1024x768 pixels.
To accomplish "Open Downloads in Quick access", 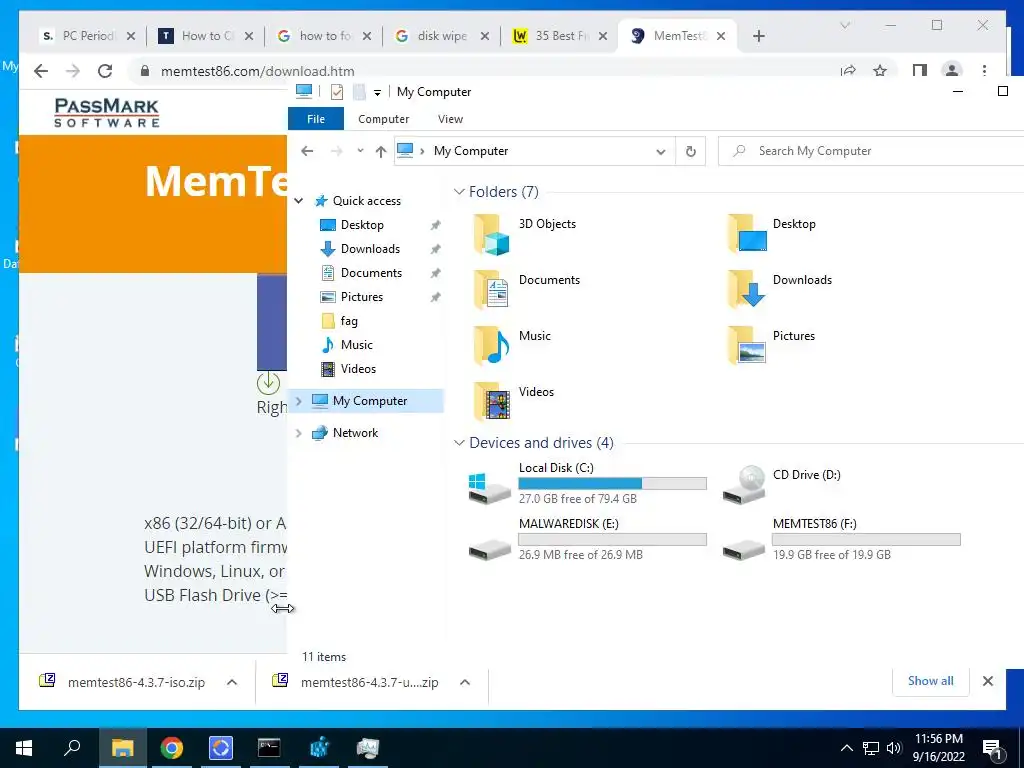I will point(370,249).
